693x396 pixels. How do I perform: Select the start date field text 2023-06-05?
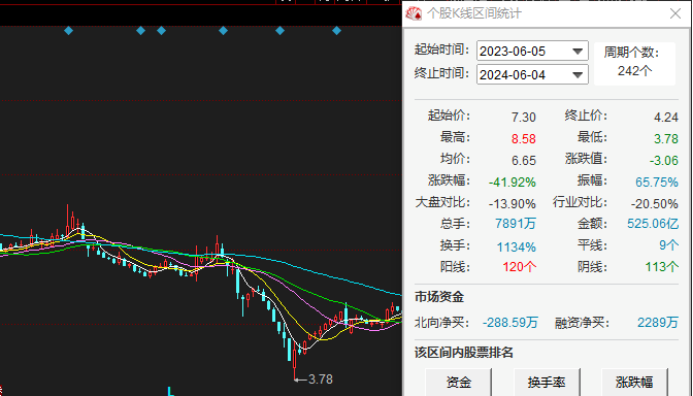[x=513, y=51]
